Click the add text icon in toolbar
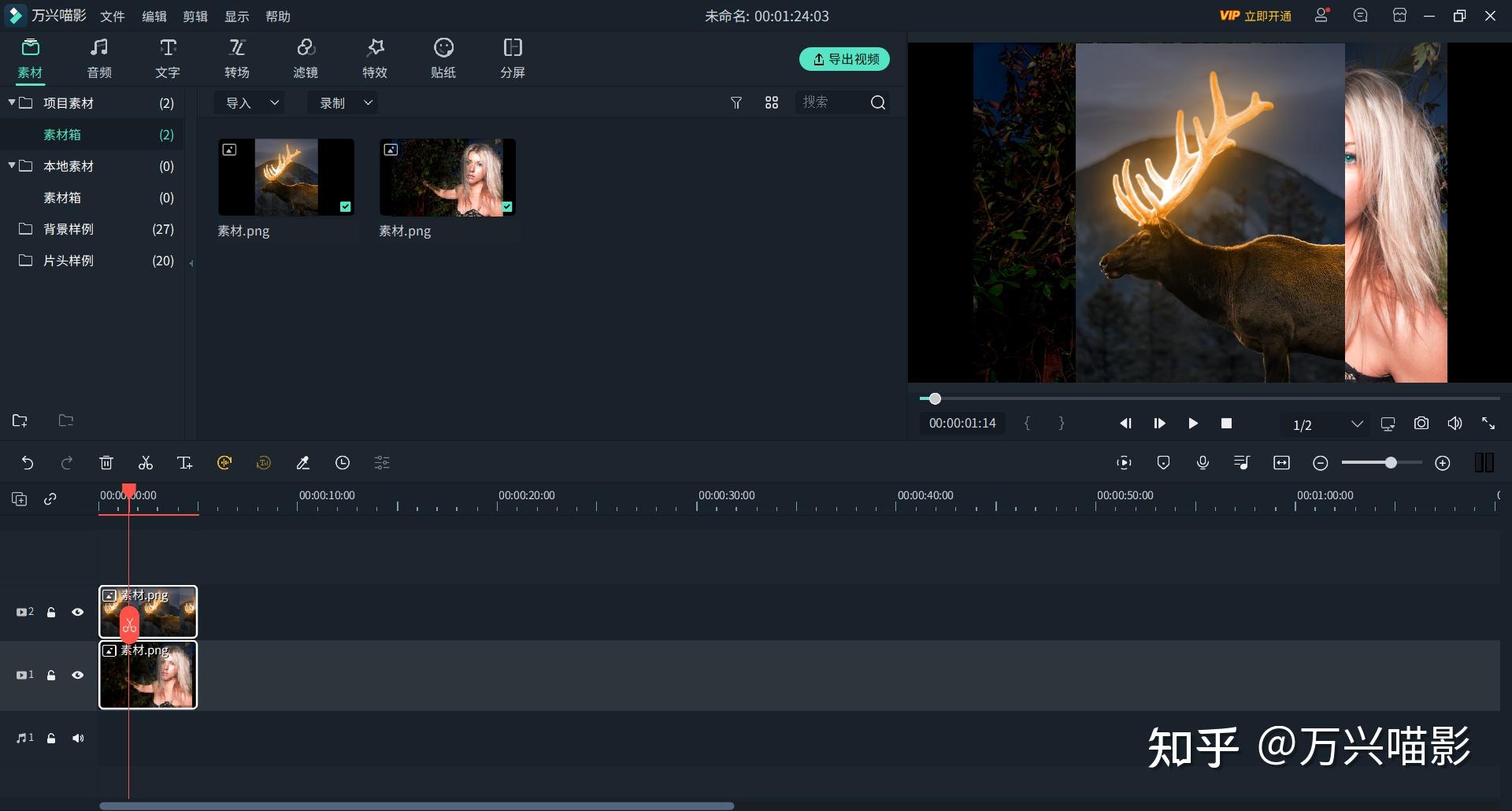Viewport: 1512px width, 811px height. click(185, 463)
